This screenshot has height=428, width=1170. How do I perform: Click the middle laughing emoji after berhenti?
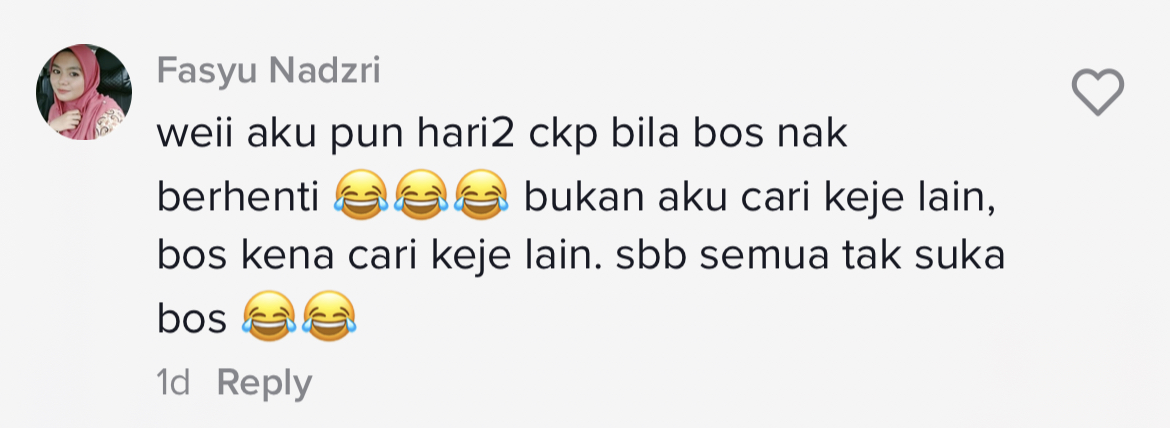(x=421, y=197)
